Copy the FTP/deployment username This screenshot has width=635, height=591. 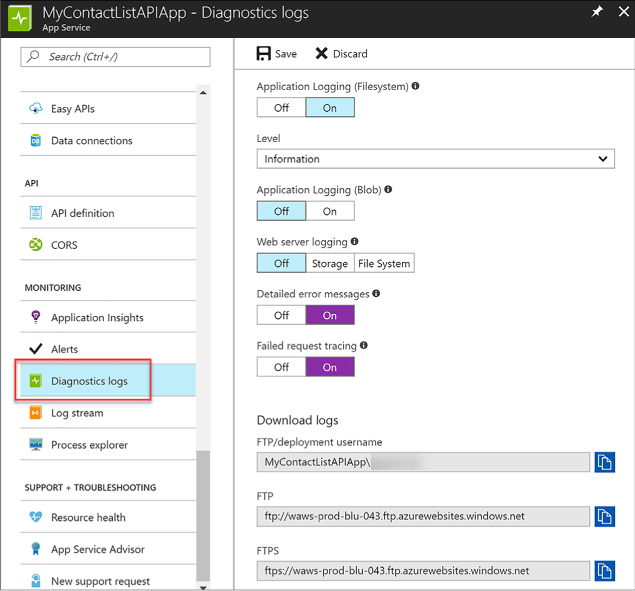[x=605, y=462]
